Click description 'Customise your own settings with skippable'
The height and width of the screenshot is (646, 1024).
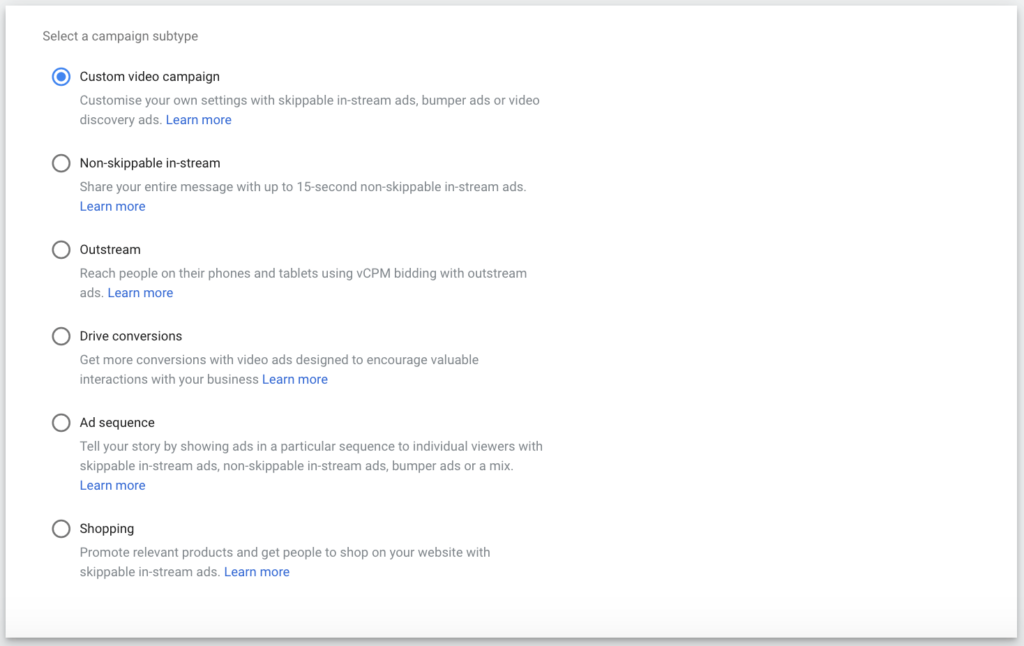point(206,100)
